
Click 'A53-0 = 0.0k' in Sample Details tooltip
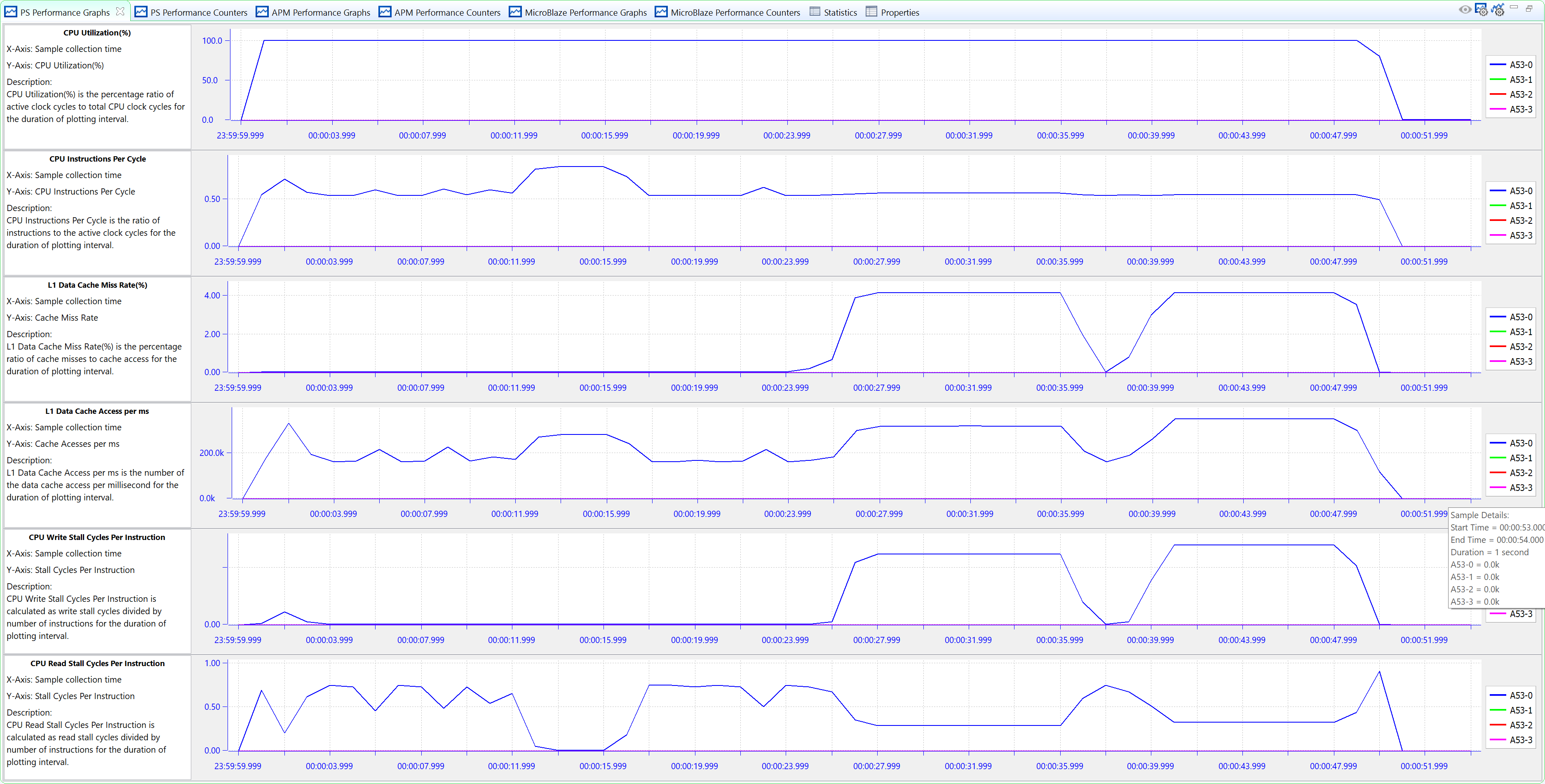(1475, 564)
